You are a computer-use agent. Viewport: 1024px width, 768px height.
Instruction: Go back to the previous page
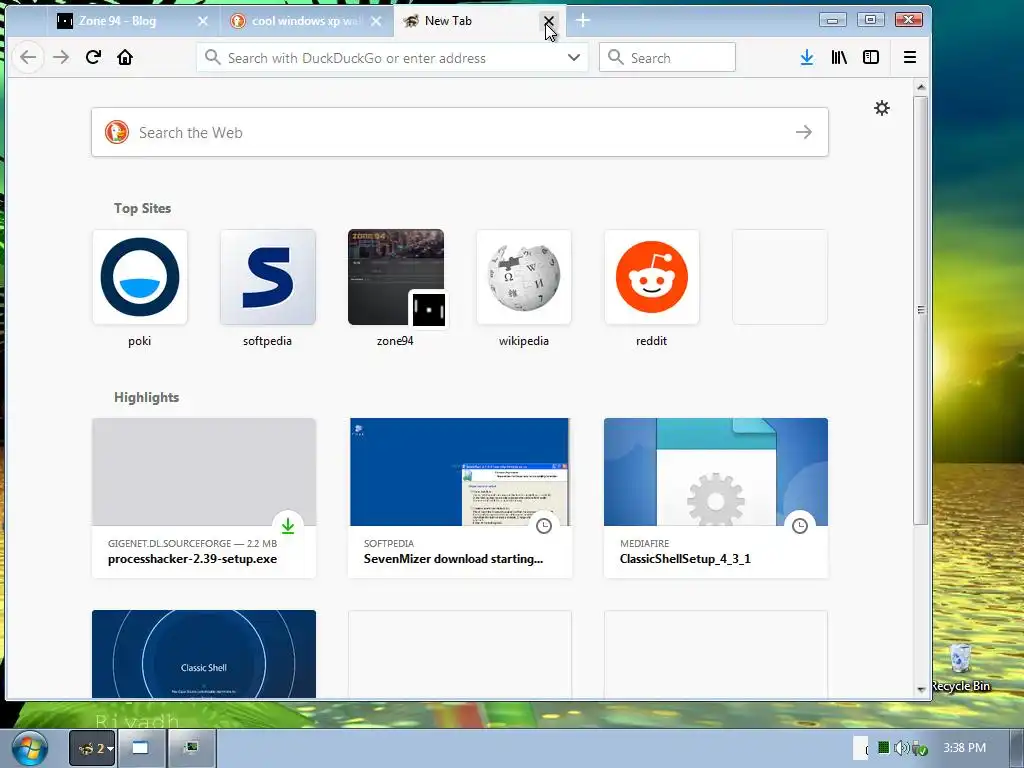point(28,57)
